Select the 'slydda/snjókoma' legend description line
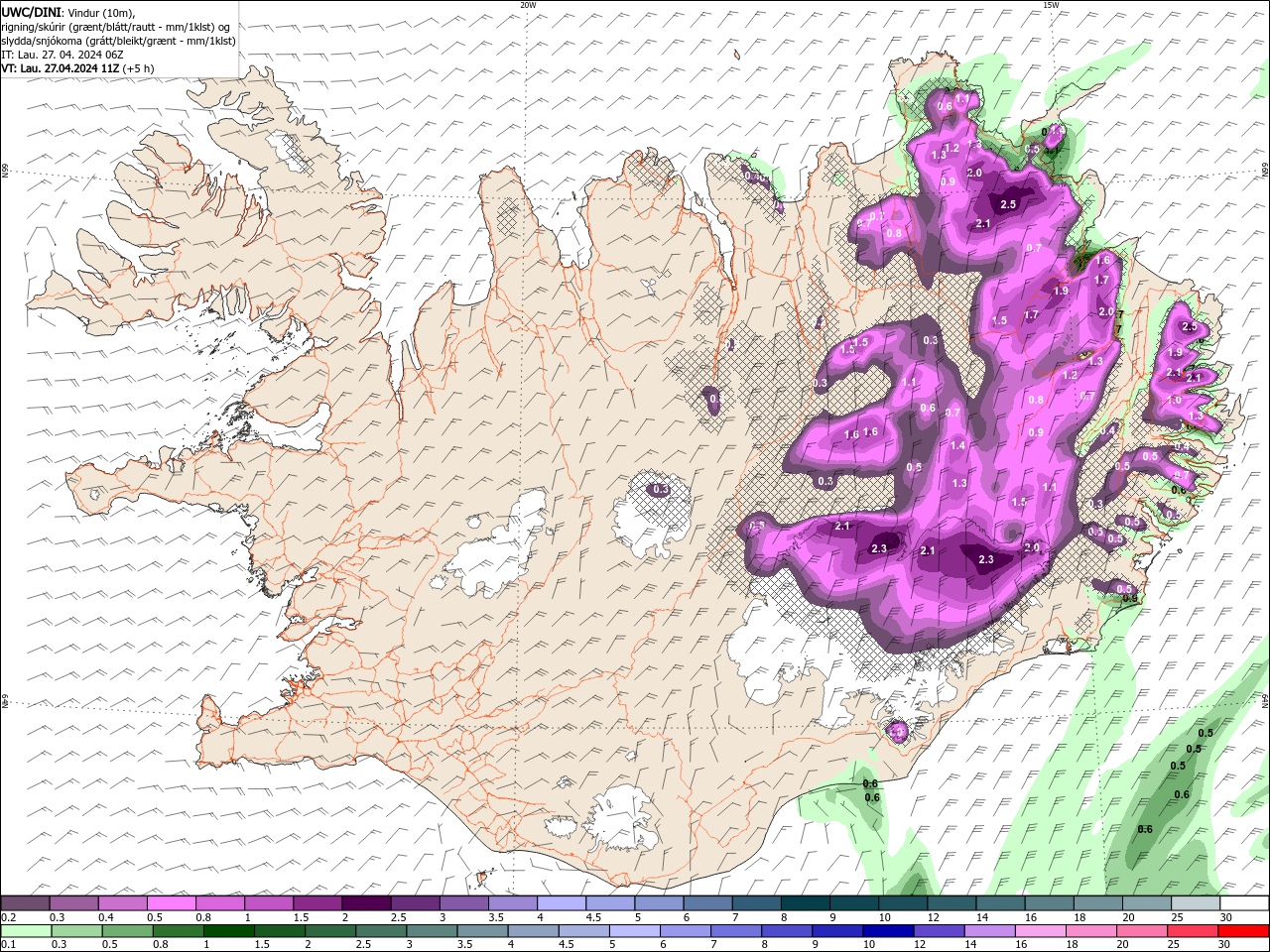1270x952 pixels. (x=118, y=40)
